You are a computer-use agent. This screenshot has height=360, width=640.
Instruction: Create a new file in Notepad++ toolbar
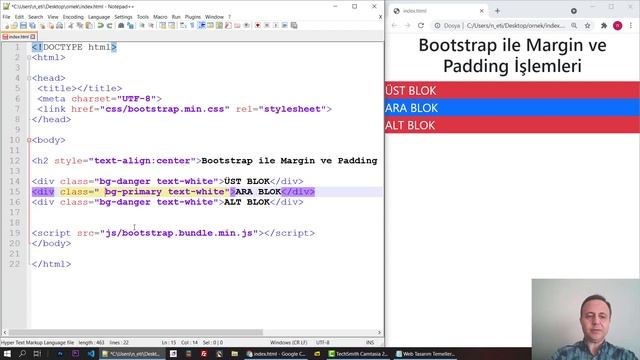tap(7, 25)
